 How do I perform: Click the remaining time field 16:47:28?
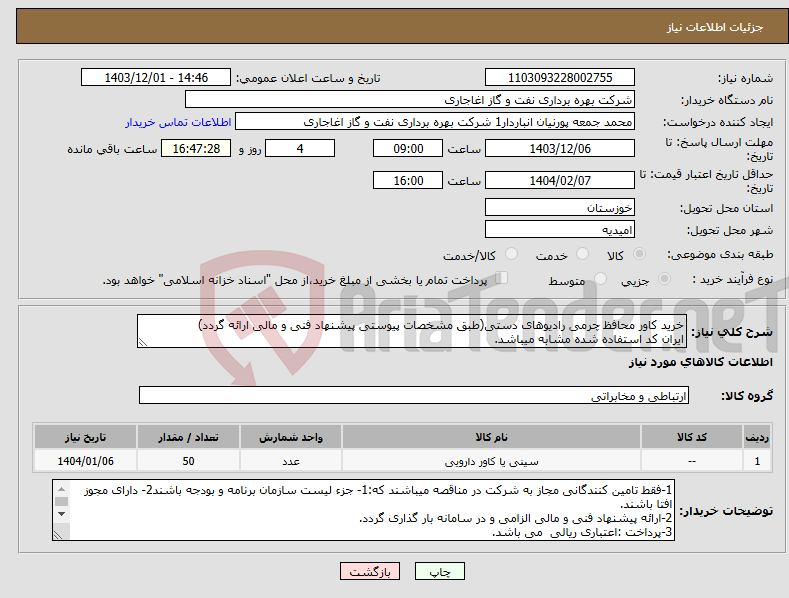click(x=196, y=148)
